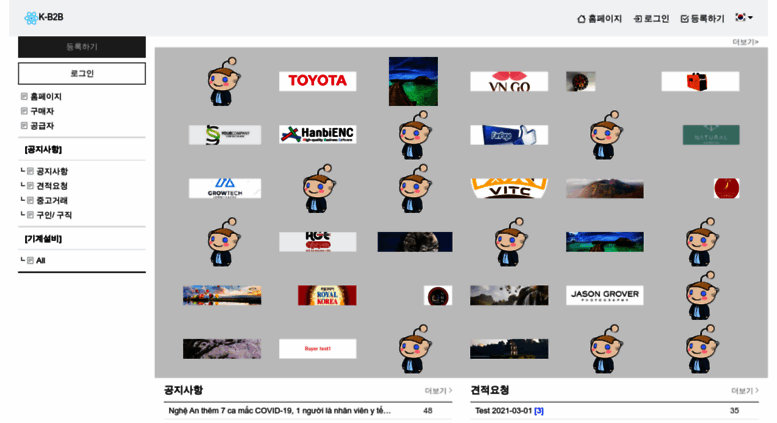Click the [3] comment count link

point(539,411)
